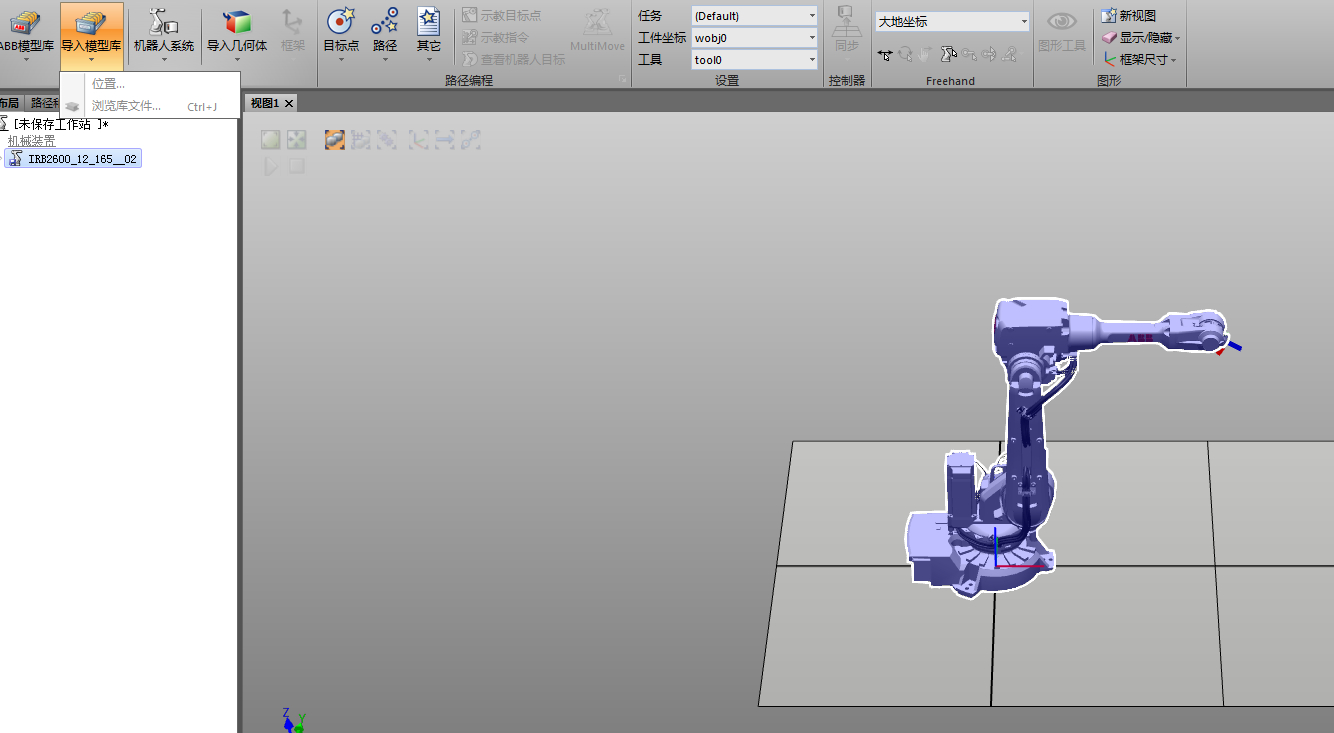Click the 路径 path icon
1334x733 pixels.
click(385, 22)
